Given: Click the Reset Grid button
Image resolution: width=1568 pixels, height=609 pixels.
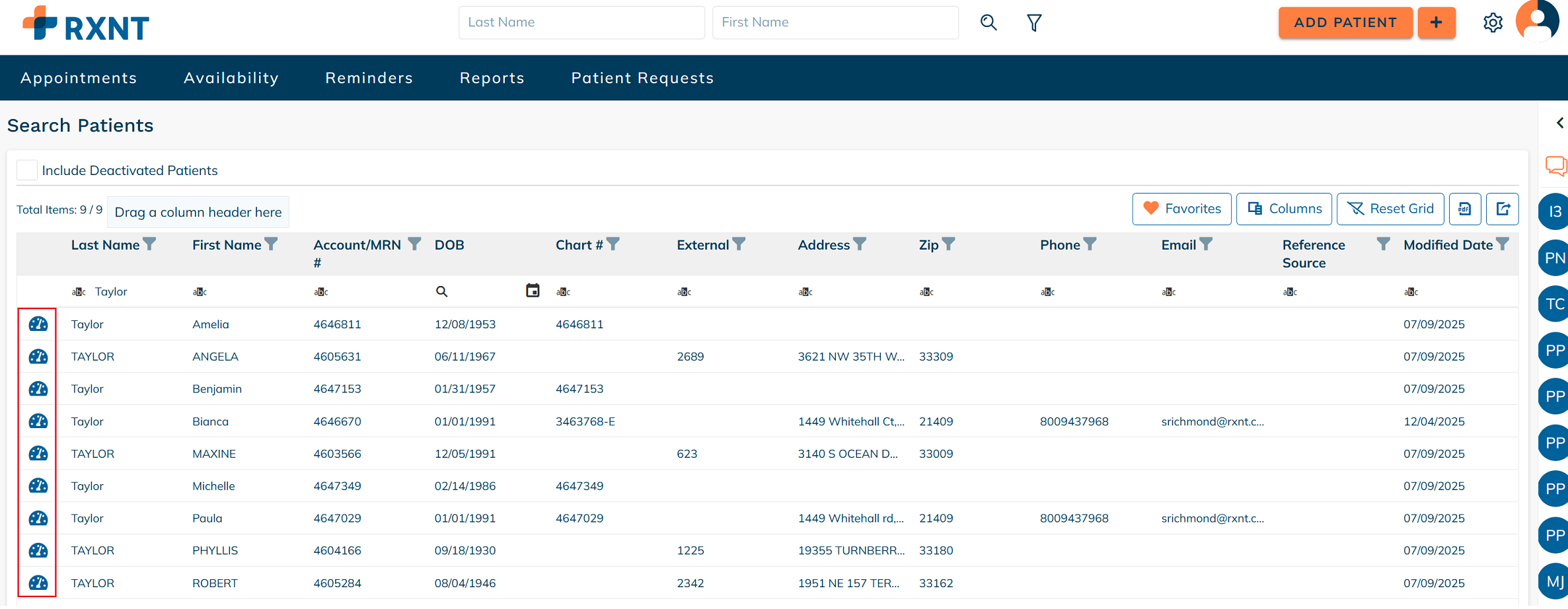Looking at the screenshot, I should 1390,209.
